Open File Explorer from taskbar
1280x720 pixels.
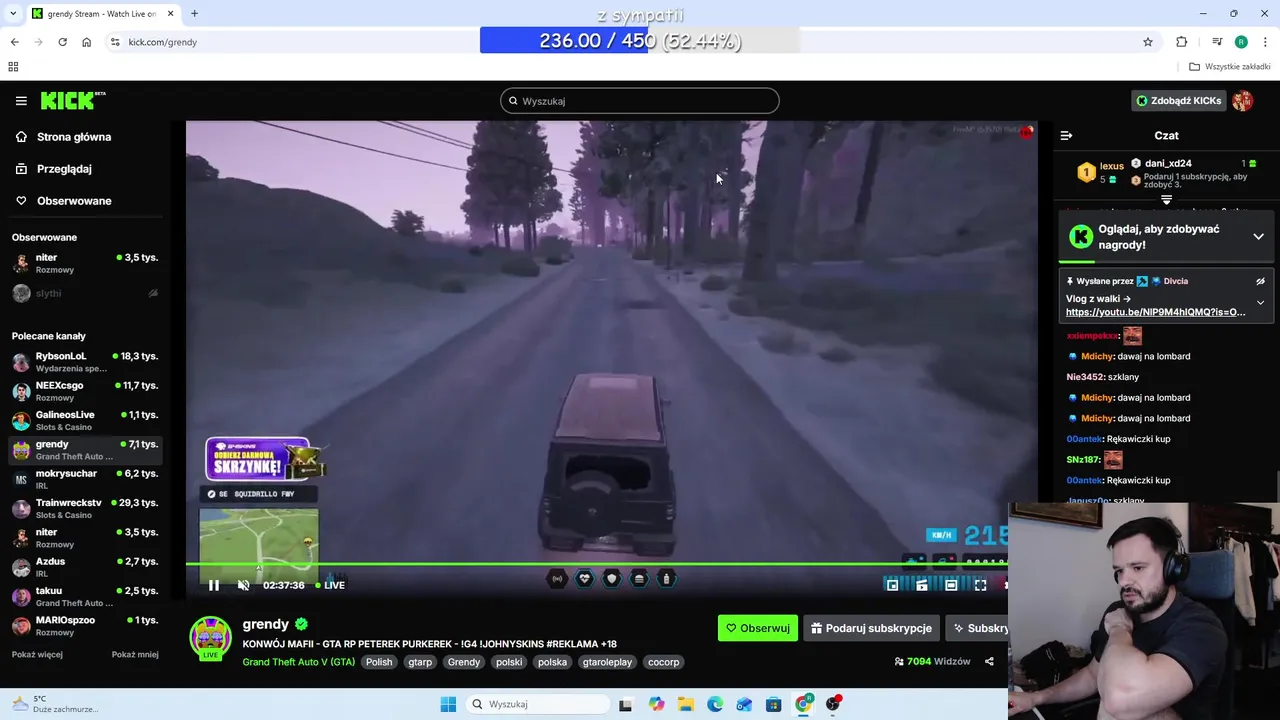pyautogui.click(x=685, y=704)
